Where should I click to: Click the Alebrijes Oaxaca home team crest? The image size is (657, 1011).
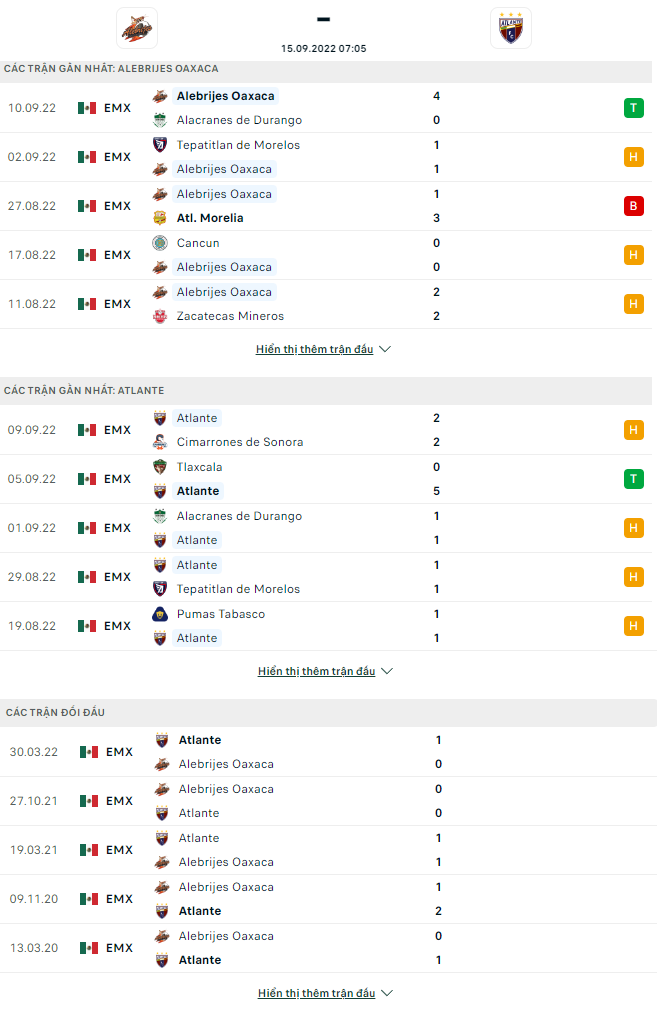tap(136, 28)
